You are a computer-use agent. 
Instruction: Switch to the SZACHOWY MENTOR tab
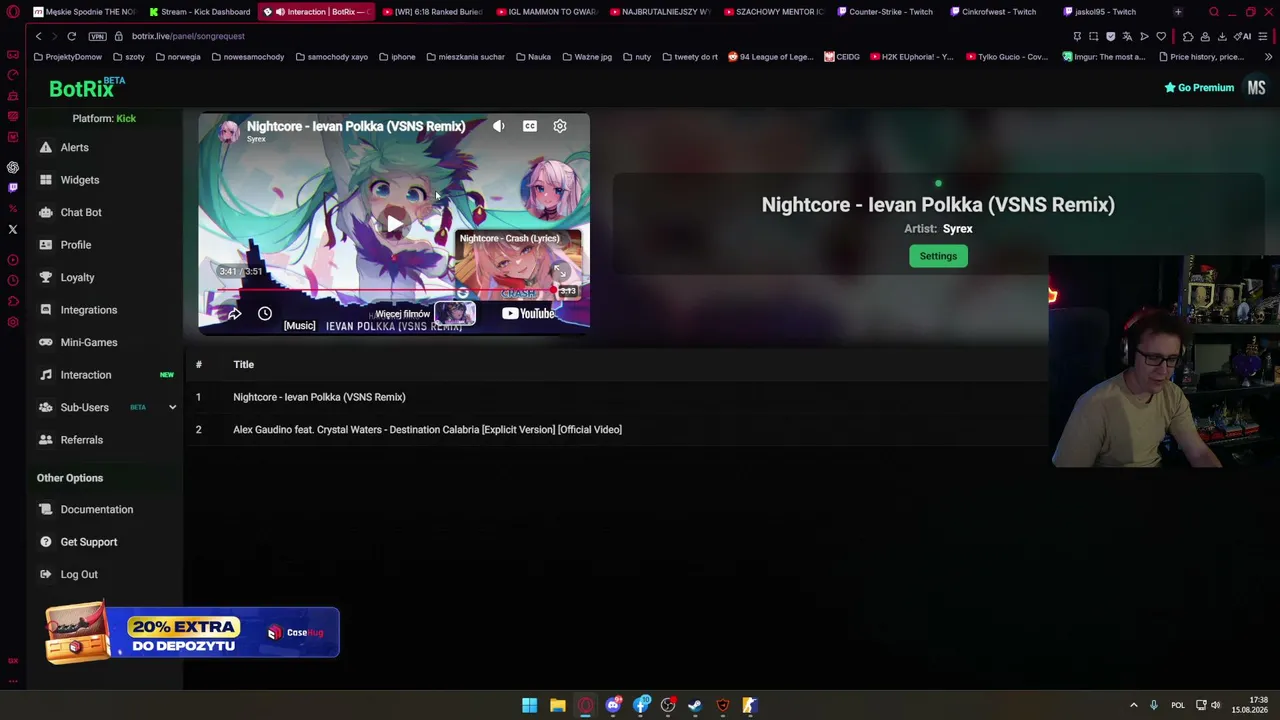[x=772, y=12]
